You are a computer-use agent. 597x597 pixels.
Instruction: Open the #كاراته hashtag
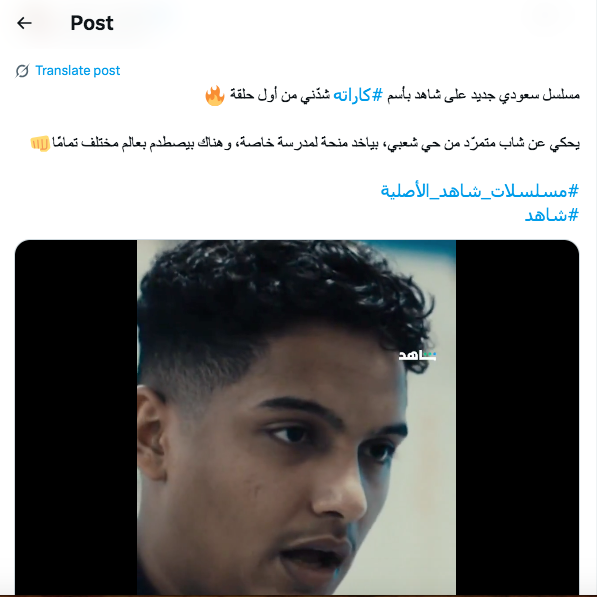pos(358,95)
